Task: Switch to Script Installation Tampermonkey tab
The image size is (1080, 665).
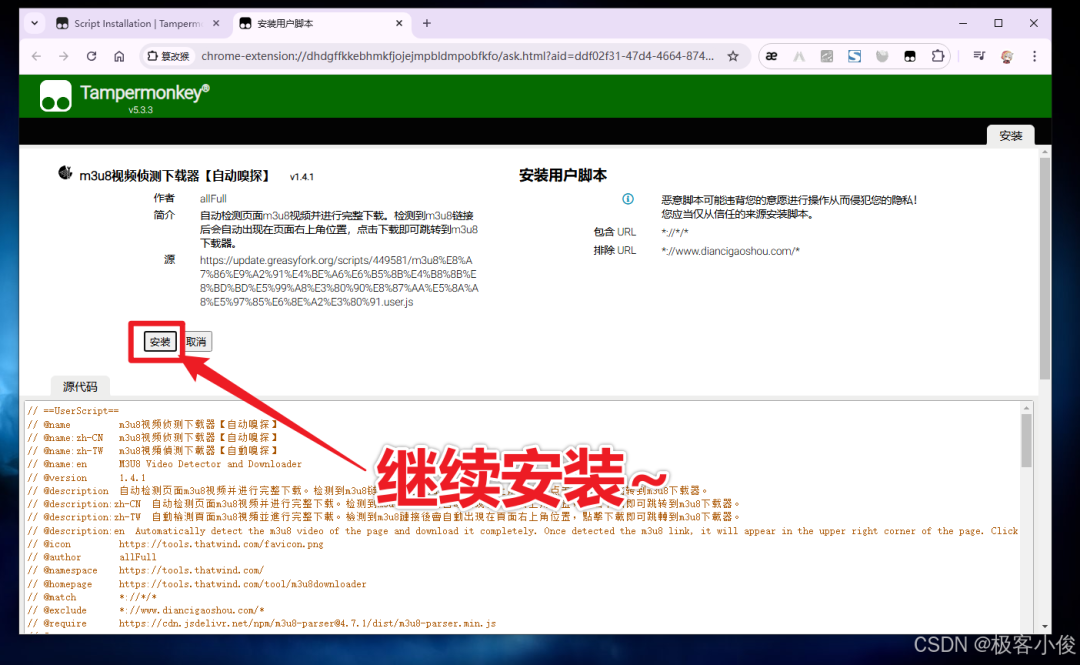Action: 137,23
